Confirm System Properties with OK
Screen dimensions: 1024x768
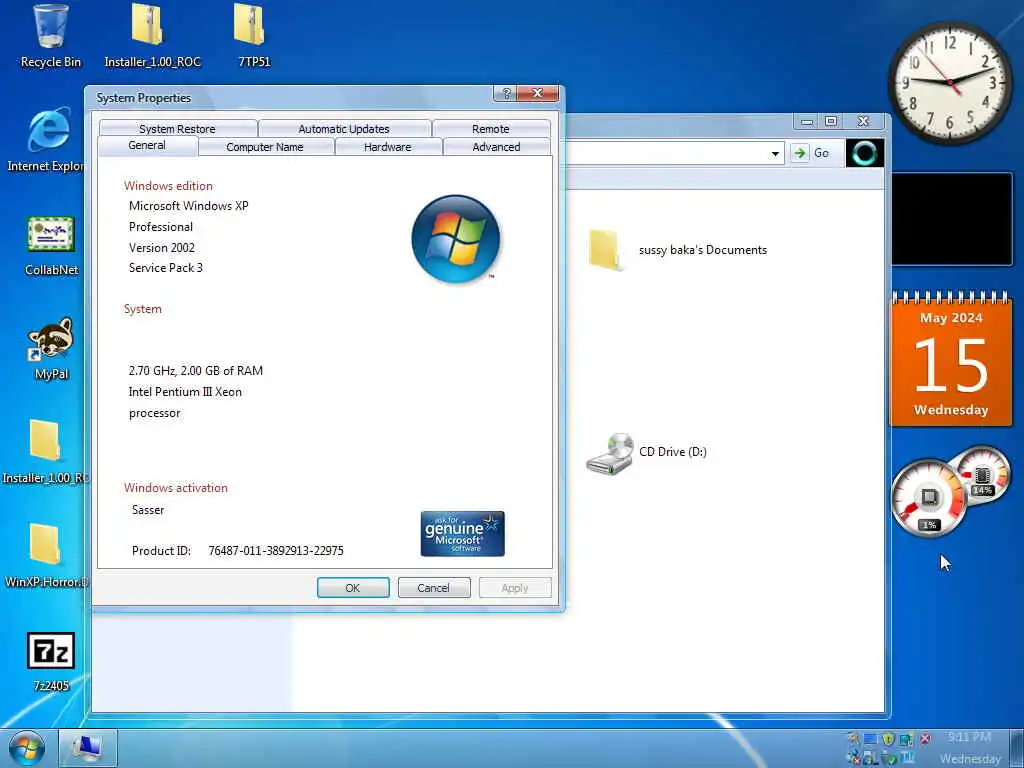click(353, 588)
